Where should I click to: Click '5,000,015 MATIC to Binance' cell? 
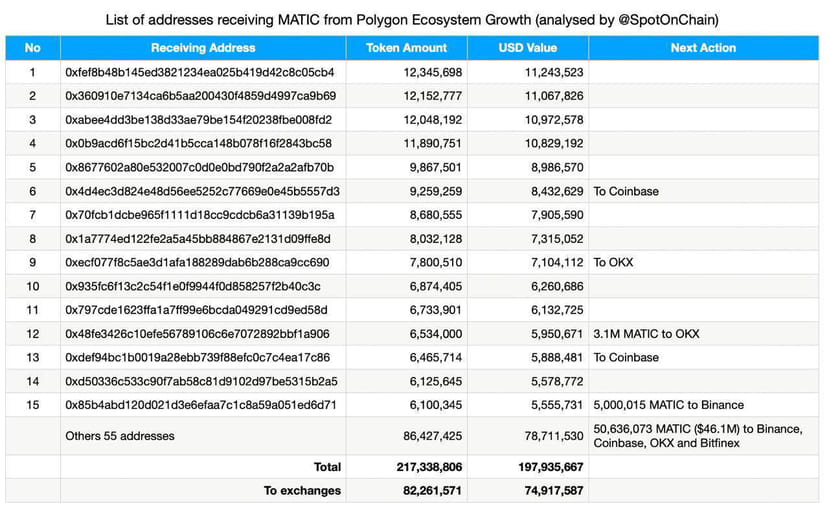[703, 405]
